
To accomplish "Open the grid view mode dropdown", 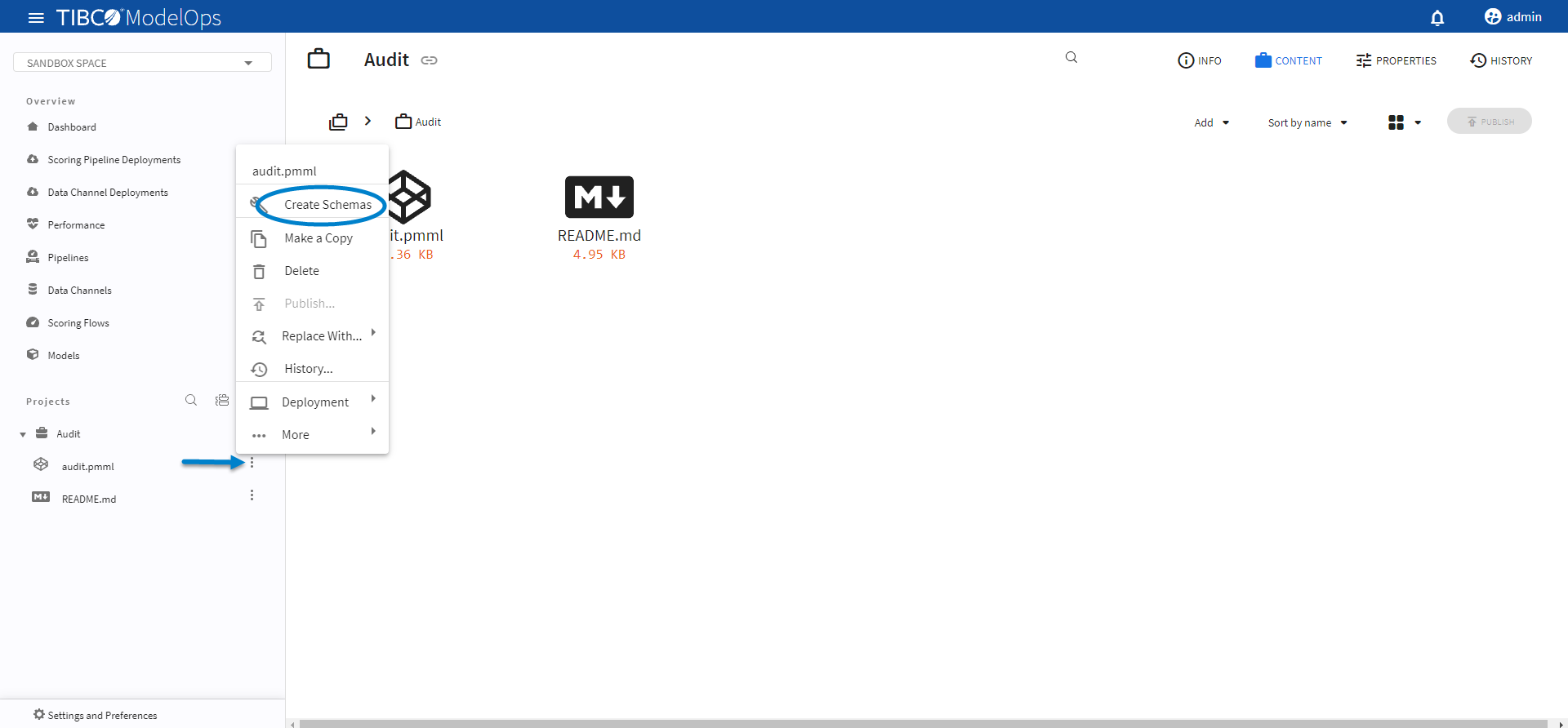I will (x=1405, y=122).
